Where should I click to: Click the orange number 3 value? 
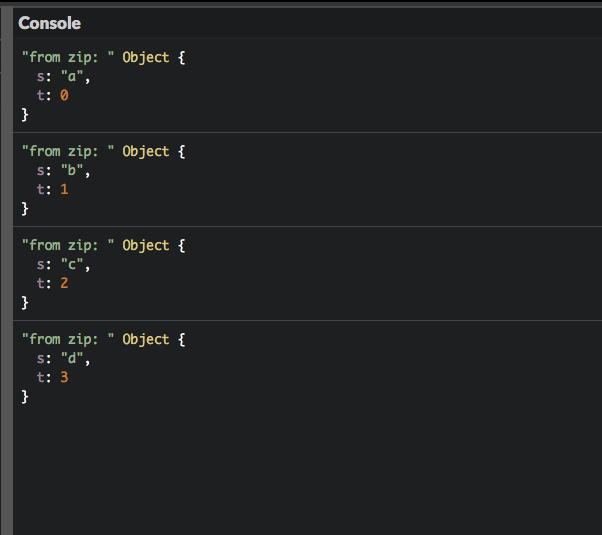64,378
